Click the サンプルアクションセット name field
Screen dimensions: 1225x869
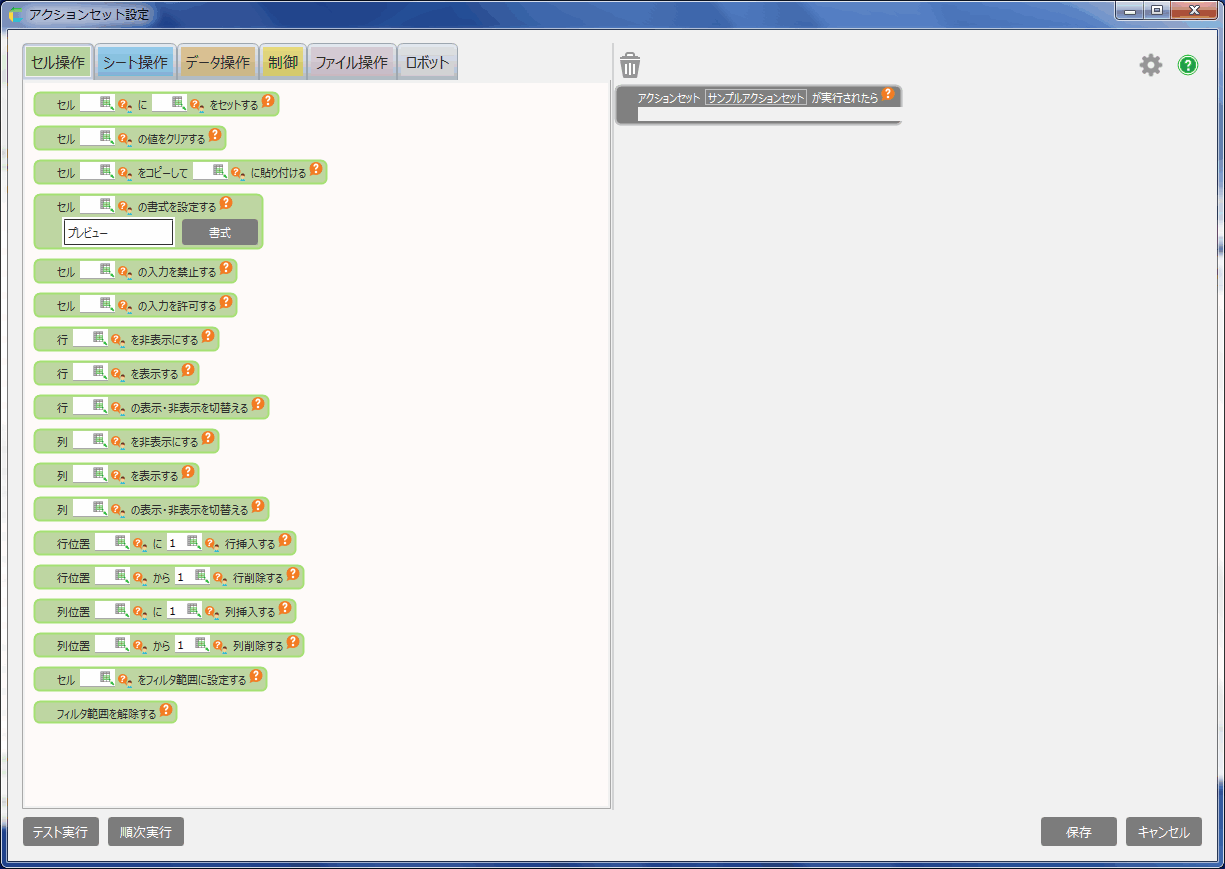(x=755, y=98)
